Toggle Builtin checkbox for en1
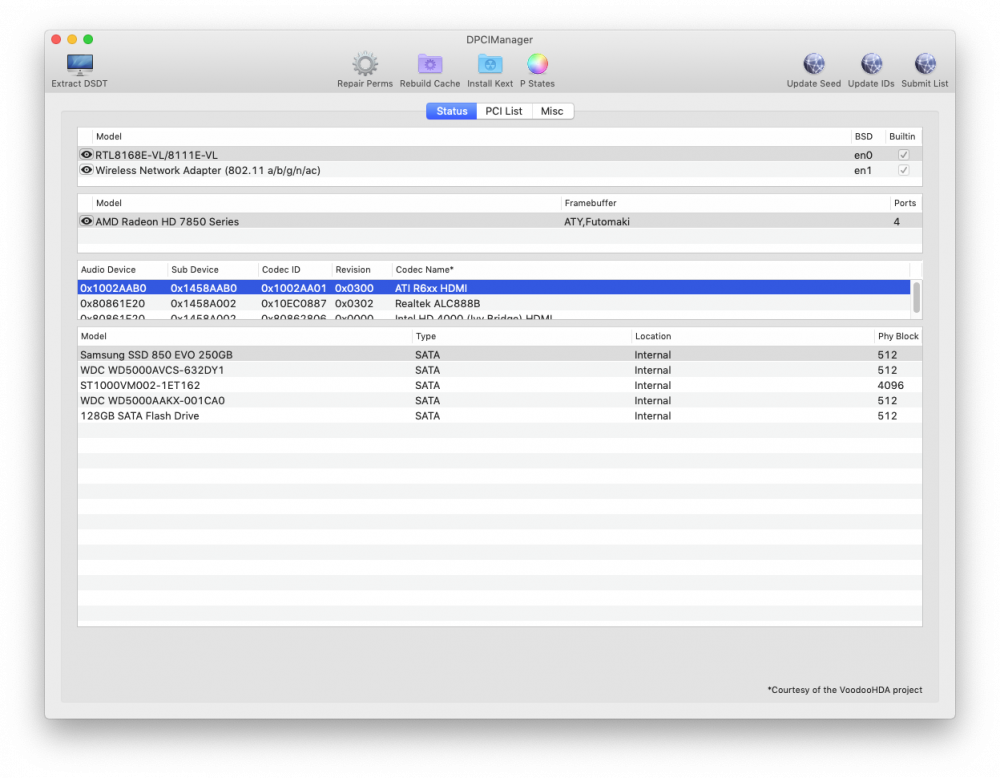1000x778 pixels. tap(903, 170)
